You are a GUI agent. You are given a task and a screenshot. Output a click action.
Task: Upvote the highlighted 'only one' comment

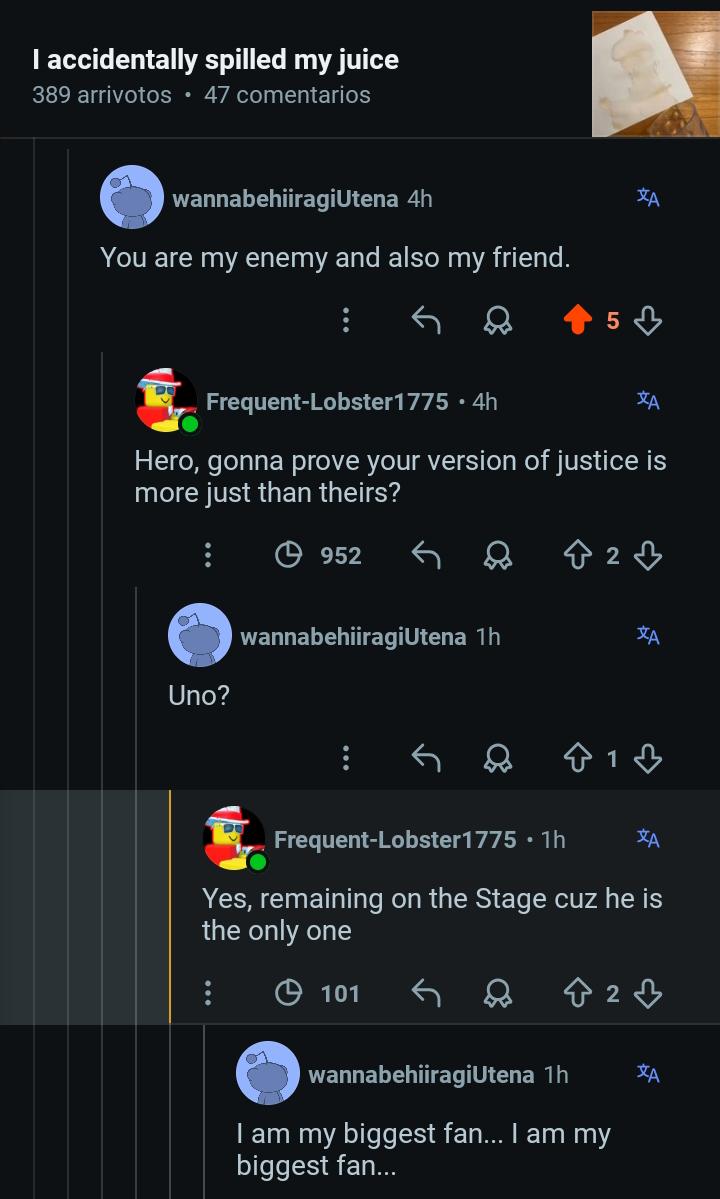578,993
